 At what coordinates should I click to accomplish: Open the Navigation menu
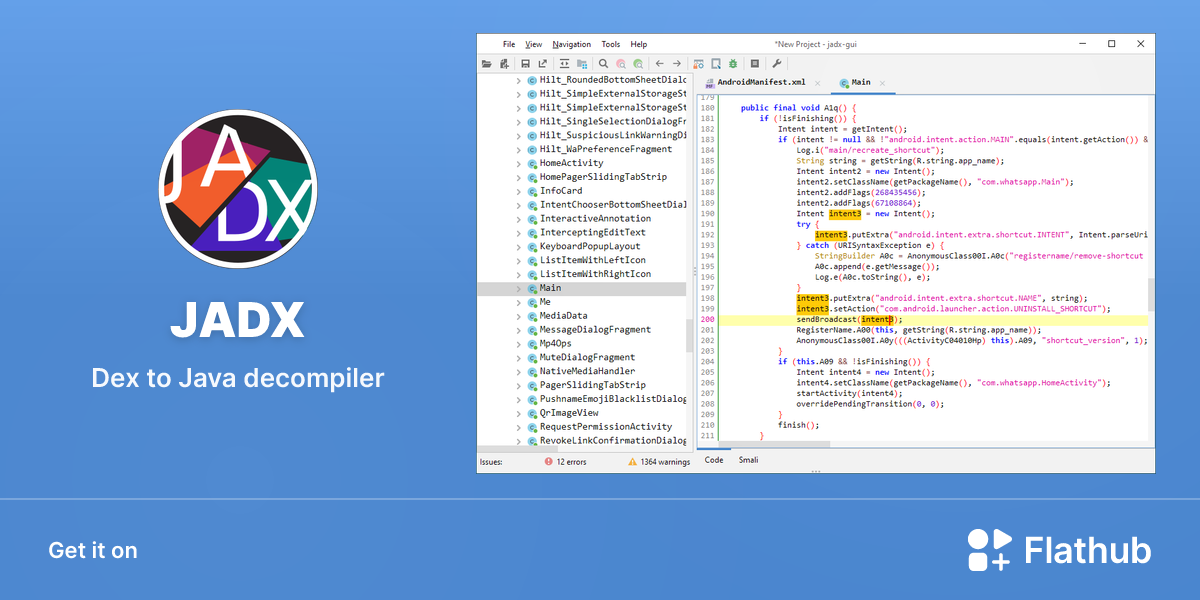click(571, 44)
